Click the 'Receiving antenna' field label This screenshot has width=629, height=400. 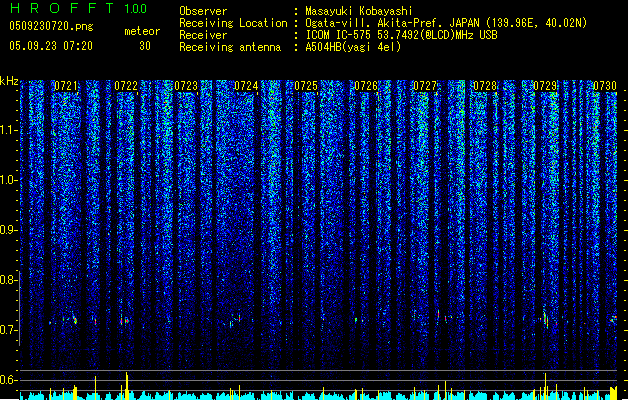pyautogui.click(x=230, y=47)
